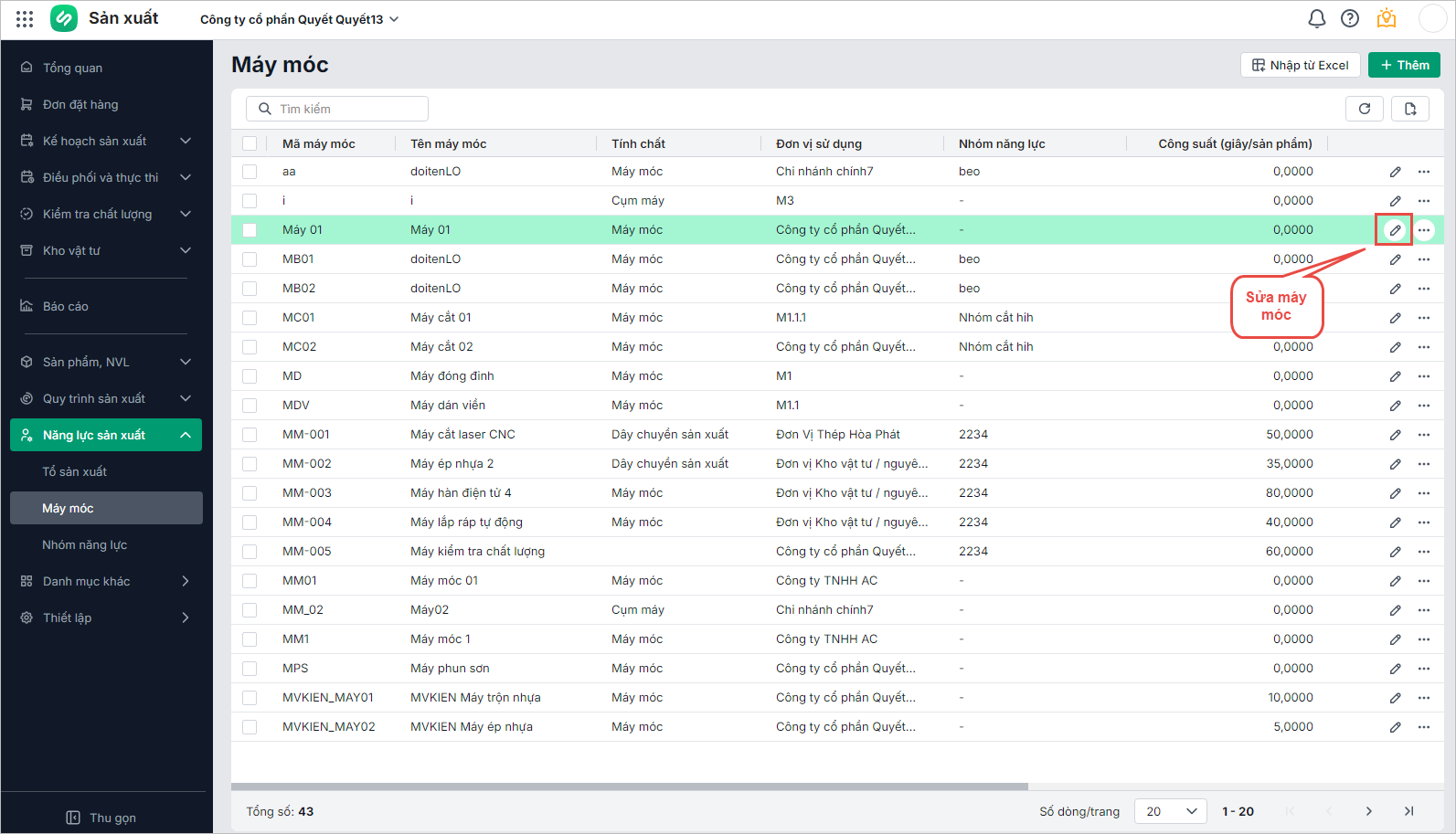The height and width of the screenshot is (834, 1456).
Task: Go to Báo cáo in the sidebar
Action: pos(66,306)
